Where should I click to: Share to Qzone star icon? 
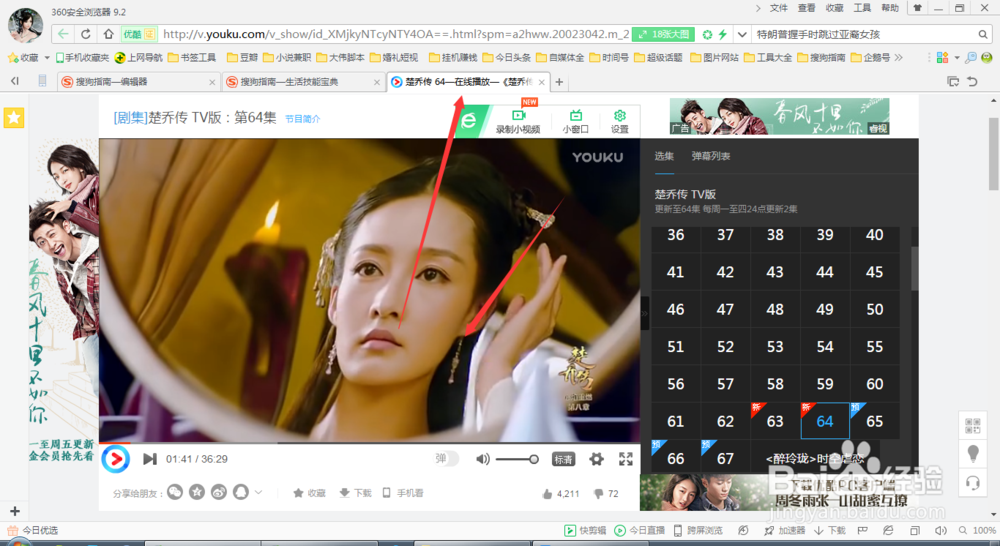tap(197, 492)
